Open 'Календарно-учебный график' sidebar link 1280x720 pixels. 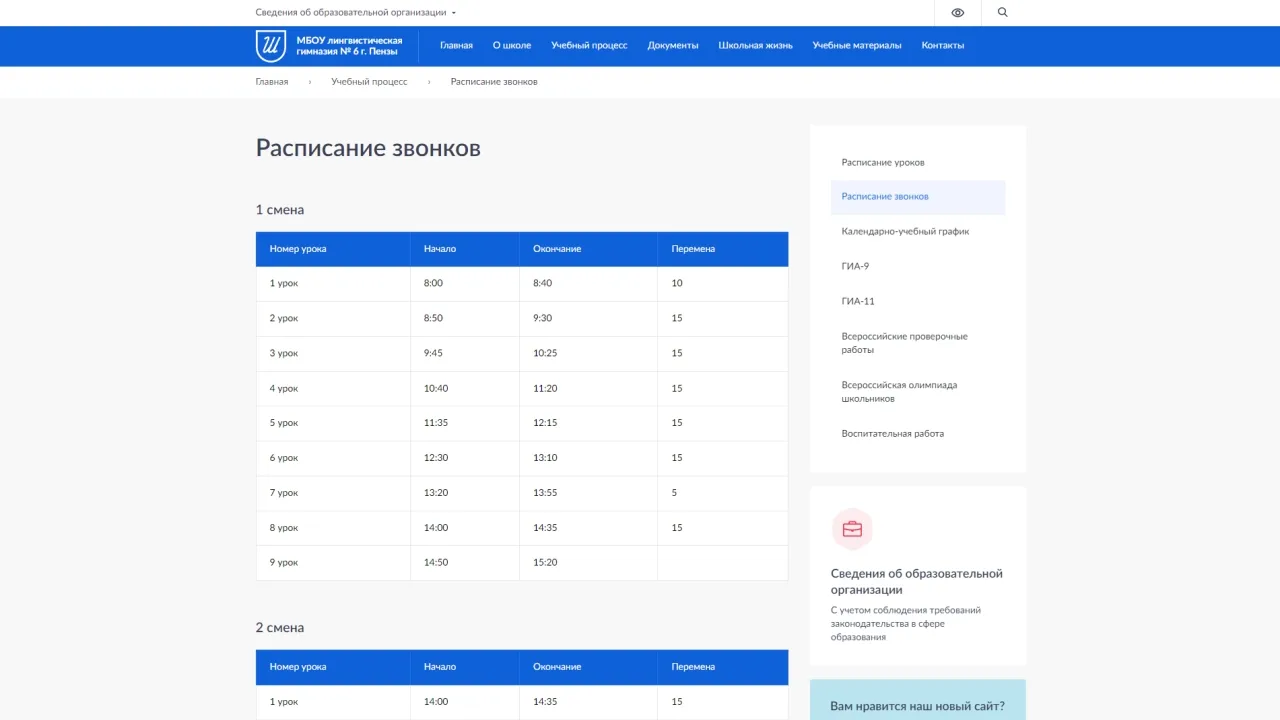(x=905, y=232)
